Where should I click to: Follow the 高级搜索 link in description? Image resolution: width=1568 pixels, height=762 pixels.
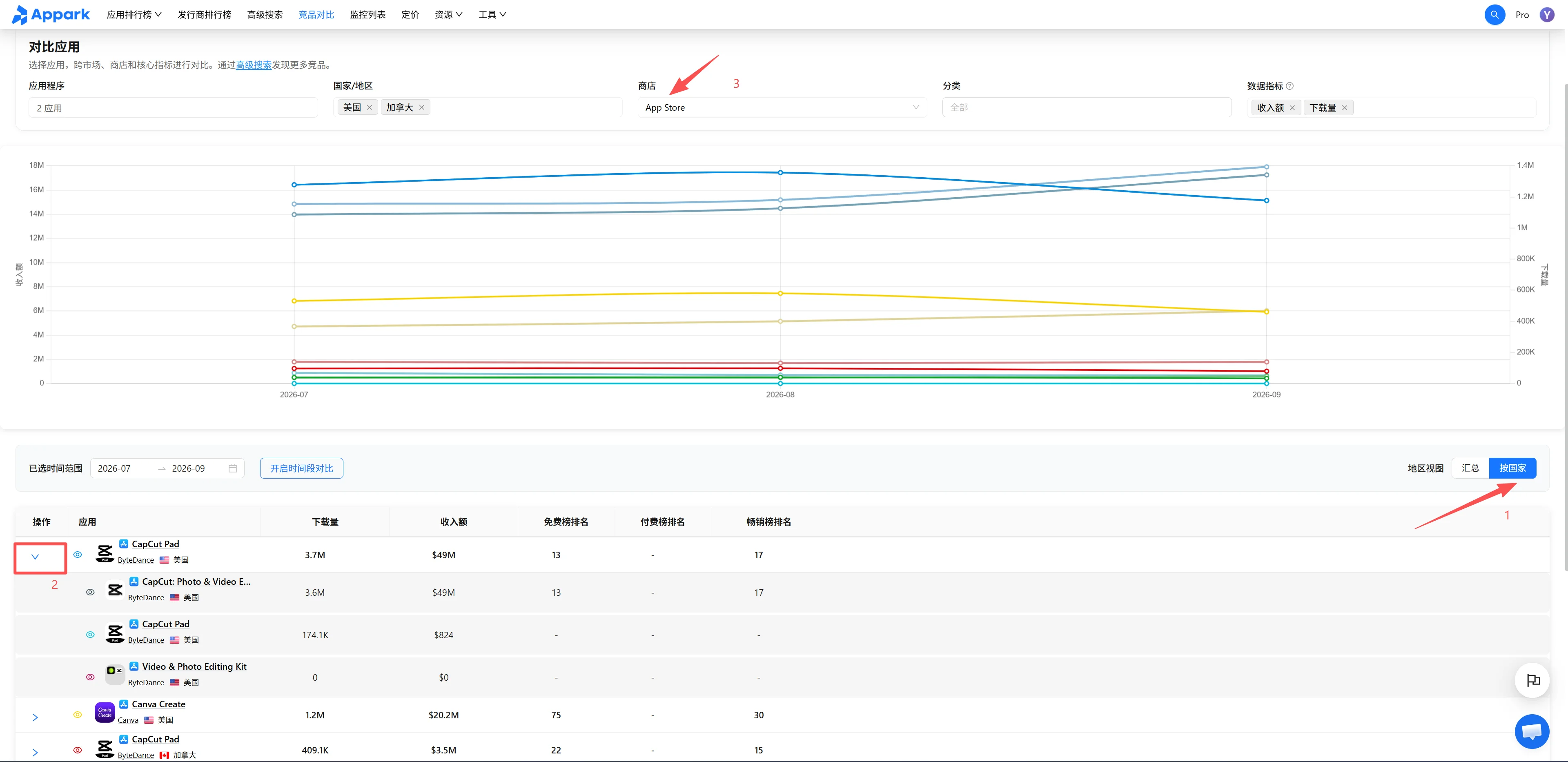254,65
